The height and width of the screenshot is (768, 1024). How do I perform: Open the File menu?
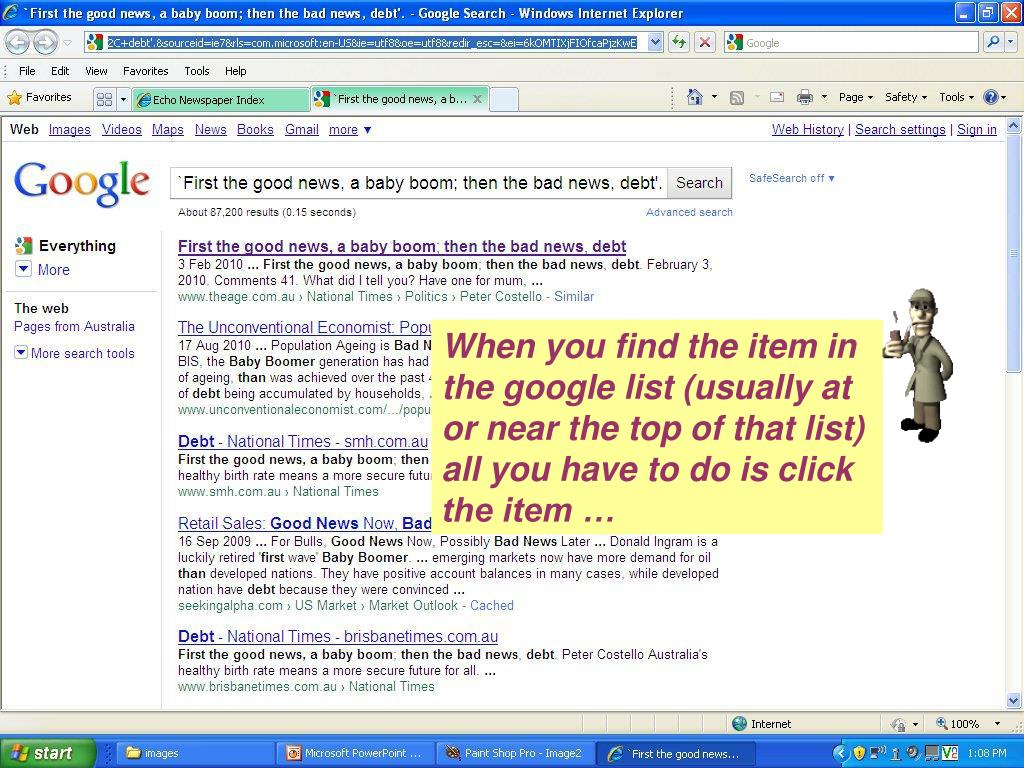point(27,71)
